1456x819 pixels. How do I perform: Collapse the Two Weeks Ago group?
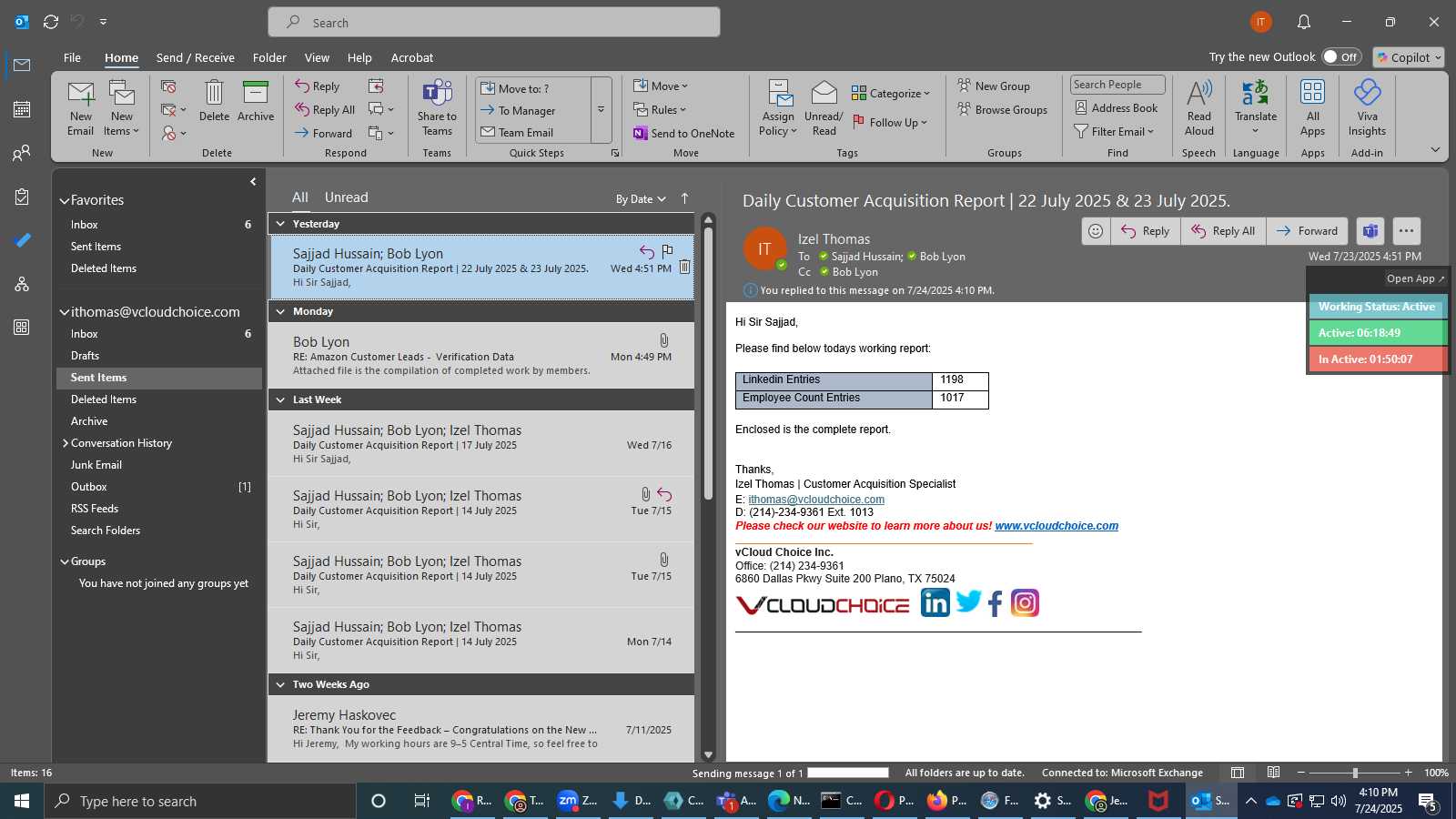coord(280,684)
